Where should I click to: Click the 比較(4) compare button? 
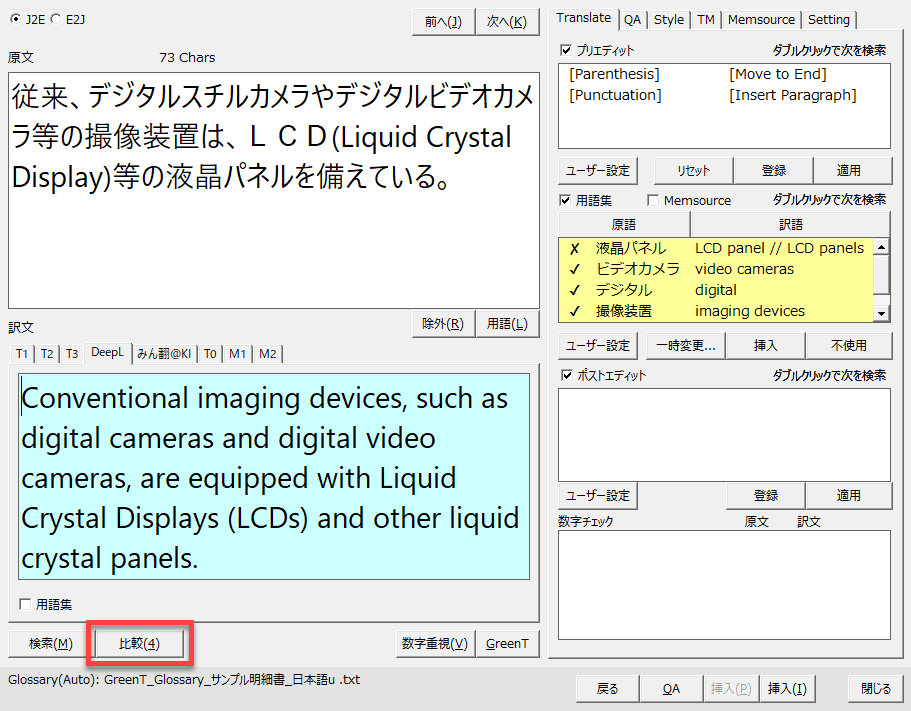[139, 644]
